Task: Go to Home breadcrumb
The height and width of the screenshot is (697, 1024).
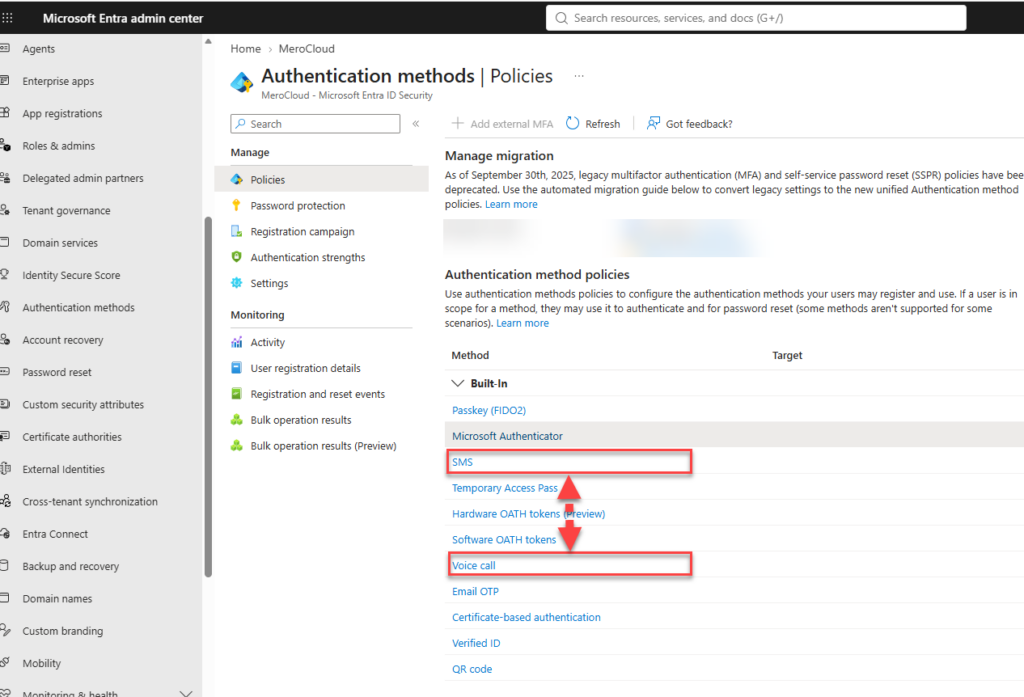Action: click(x=245, y=49)
